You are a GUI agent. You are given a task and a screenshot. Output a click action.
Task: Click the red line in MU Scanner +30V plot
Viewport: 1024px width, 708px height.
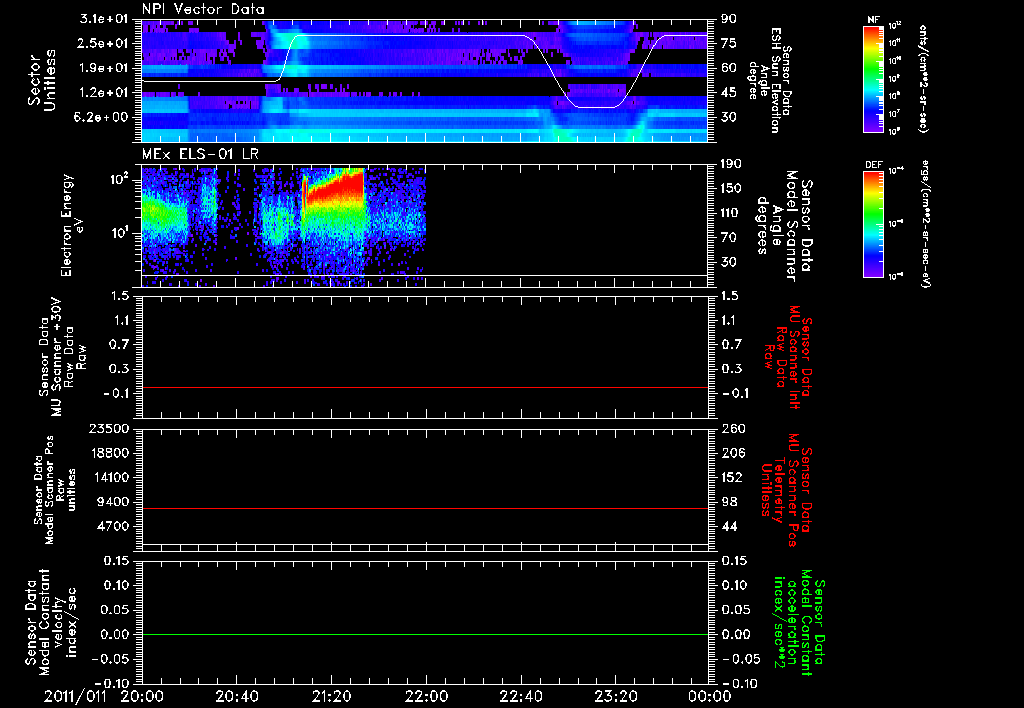click(424, 387)
